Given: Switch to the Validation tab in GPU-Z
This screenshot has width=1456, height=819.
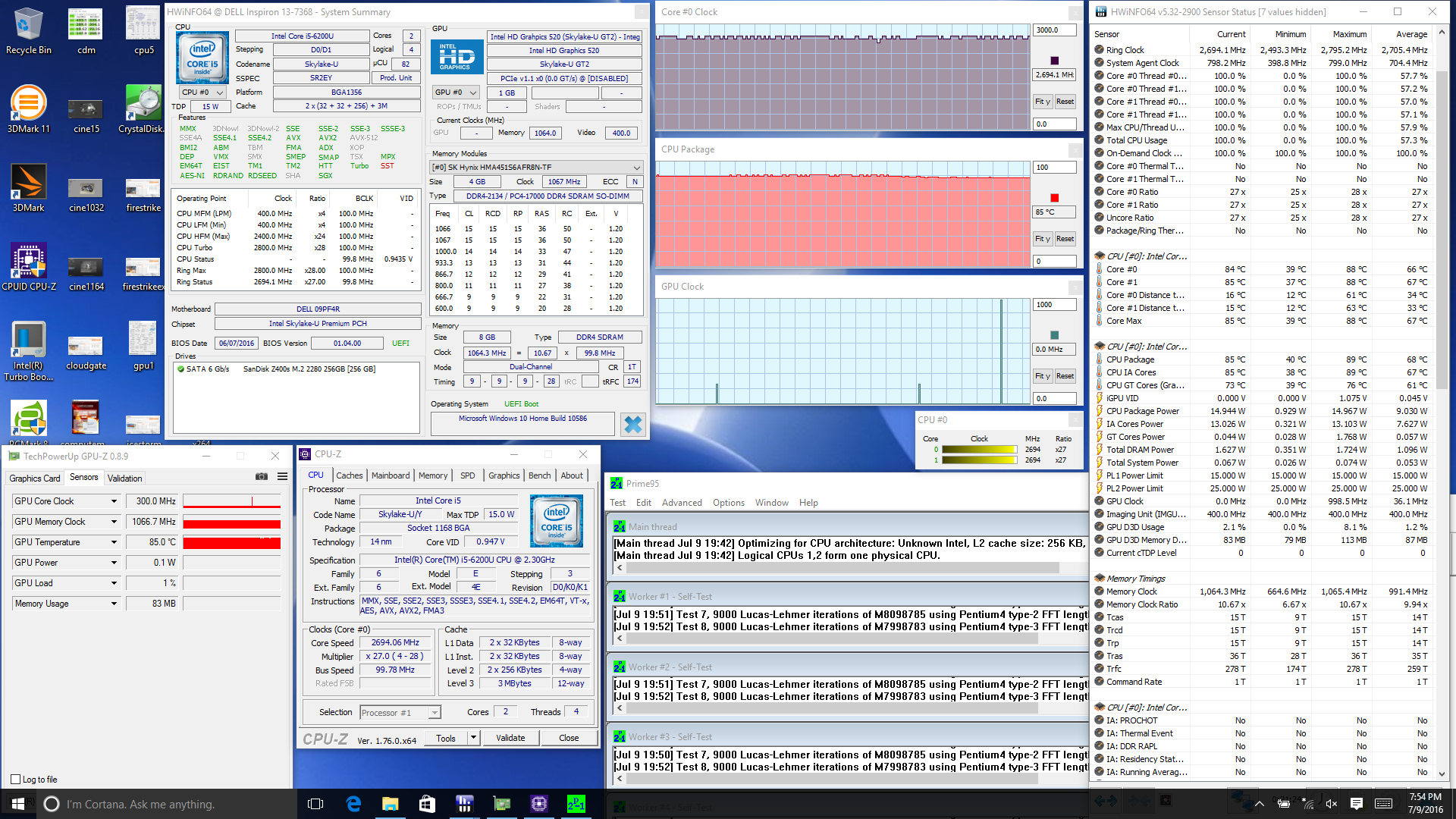Looking at the screenshot, I should [124, 479].
